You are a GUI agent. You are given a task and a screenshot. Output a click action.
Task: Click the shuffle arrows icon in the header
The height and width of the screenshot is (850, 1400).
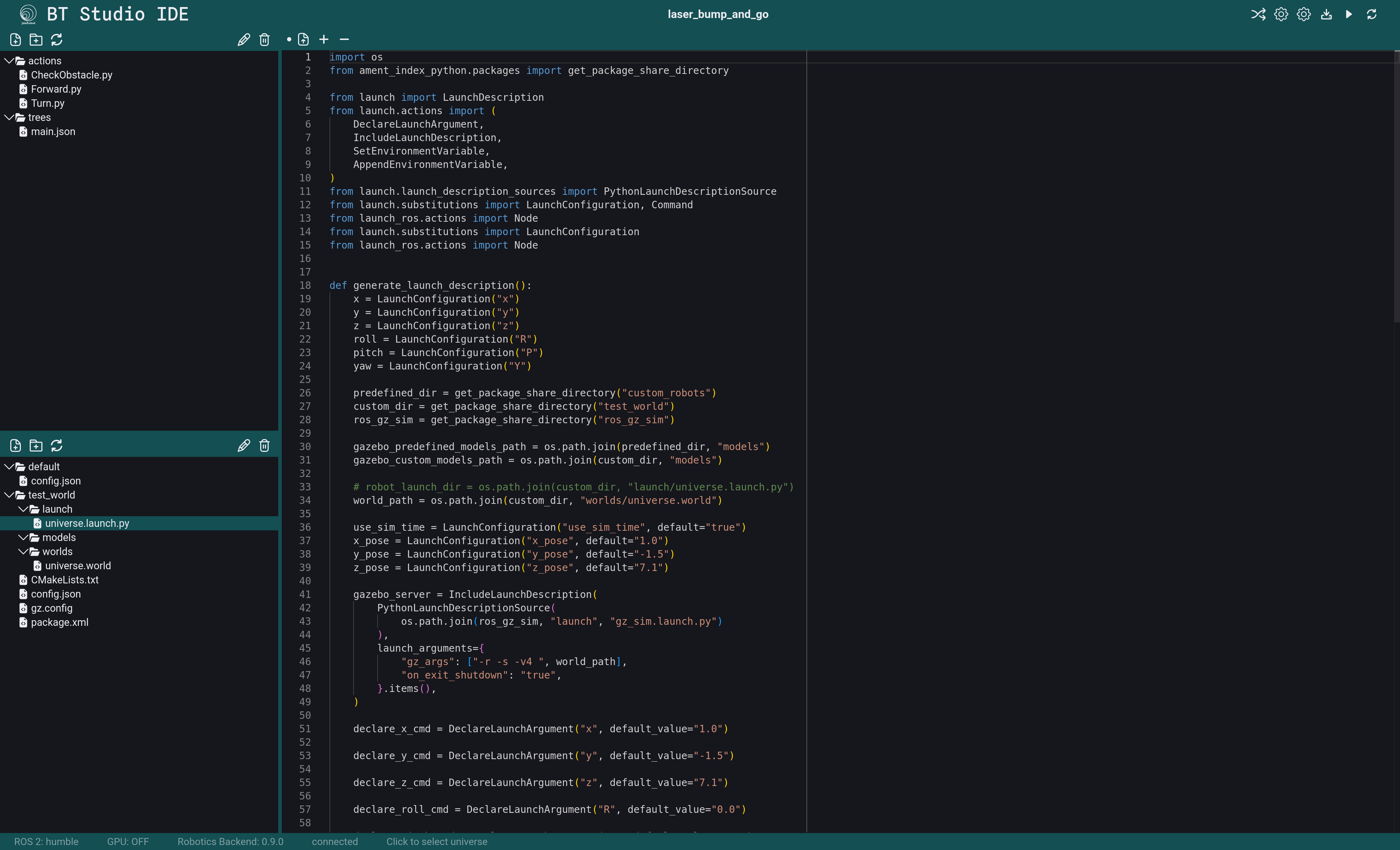tap(1258, 14)
